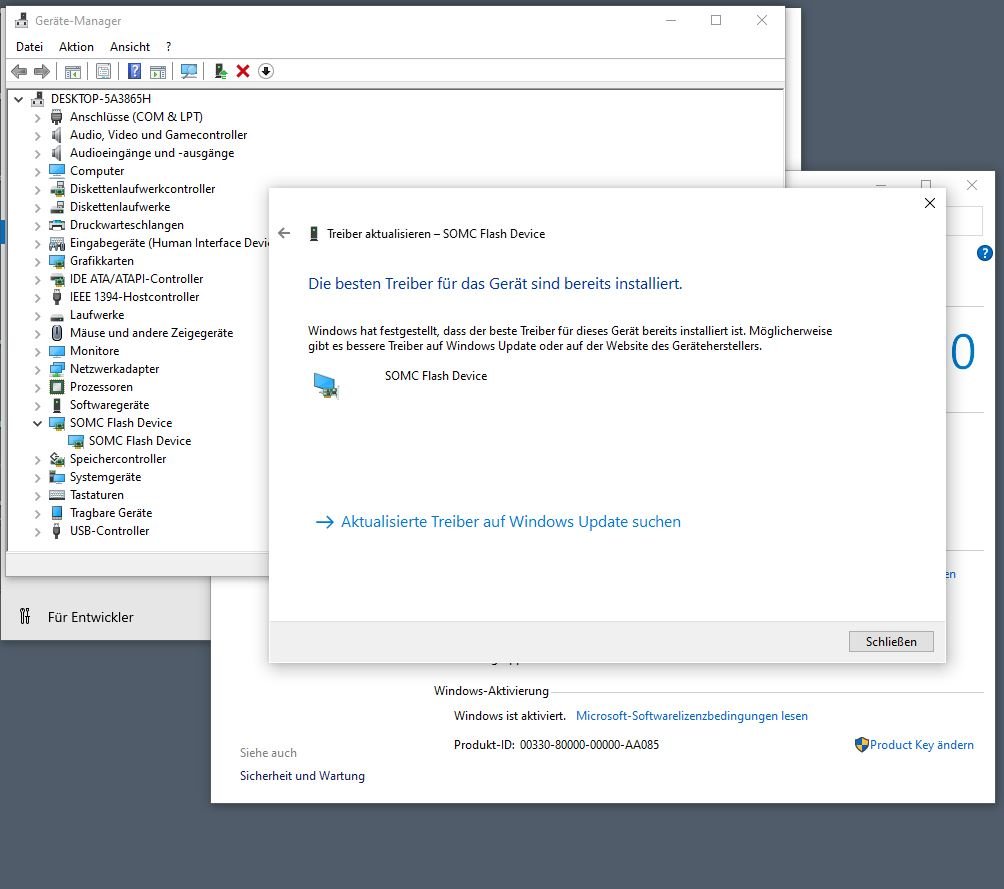The height and width of the screenshot is (889, 1004).
Task: Expand the Computer category
Action: (x=37, y=172)
